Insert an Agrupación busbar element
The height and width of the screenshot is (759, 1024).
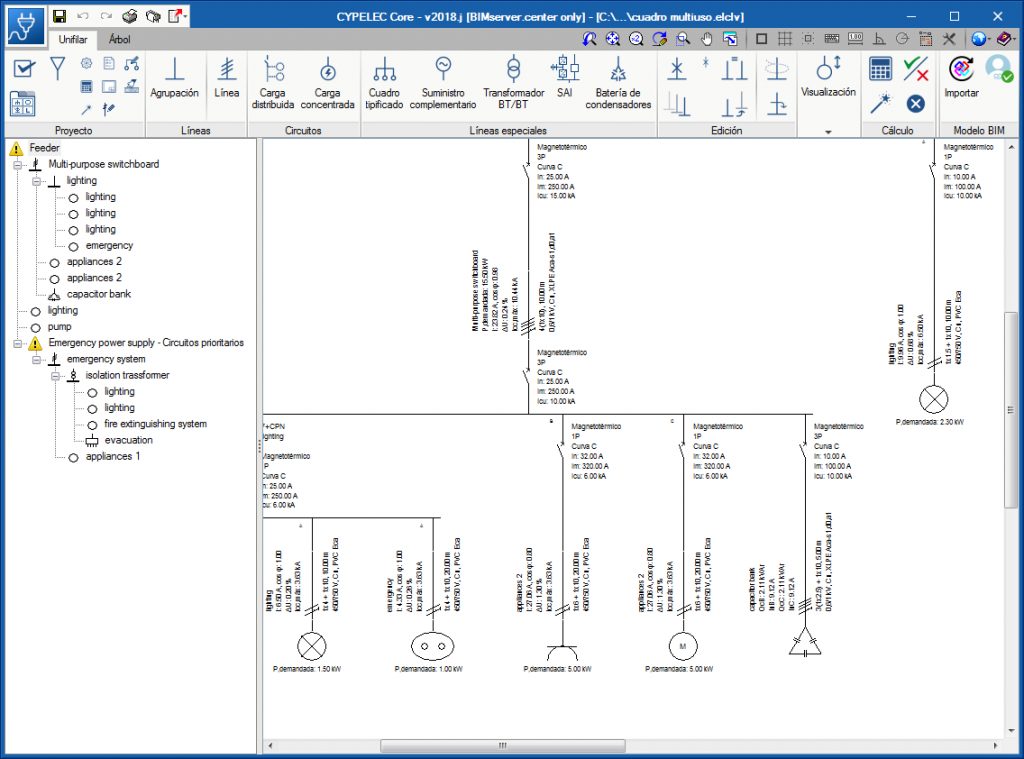pyautogui.click(x=174, y=80)
